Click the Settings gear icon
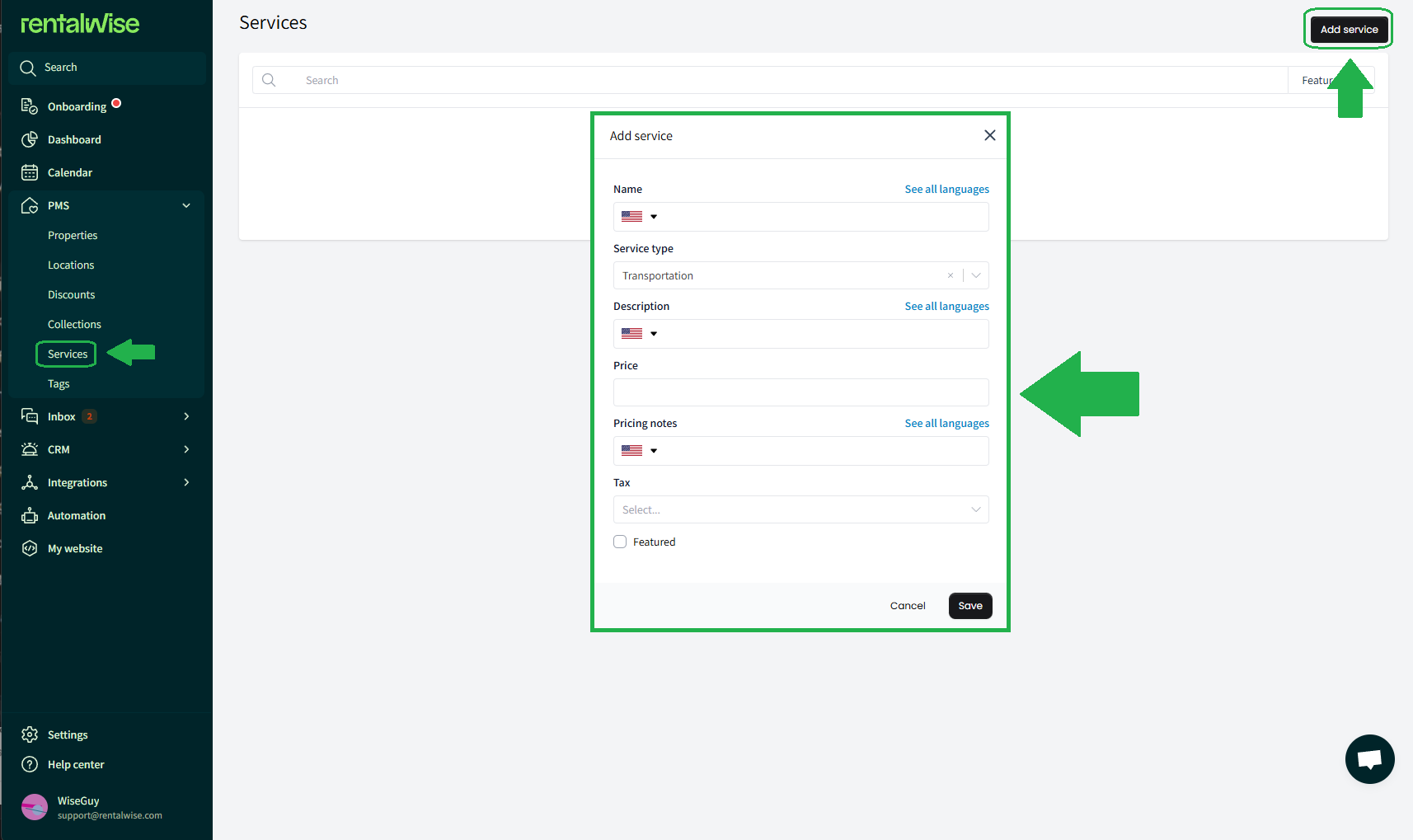1413x840 pixels. (30, 734)
